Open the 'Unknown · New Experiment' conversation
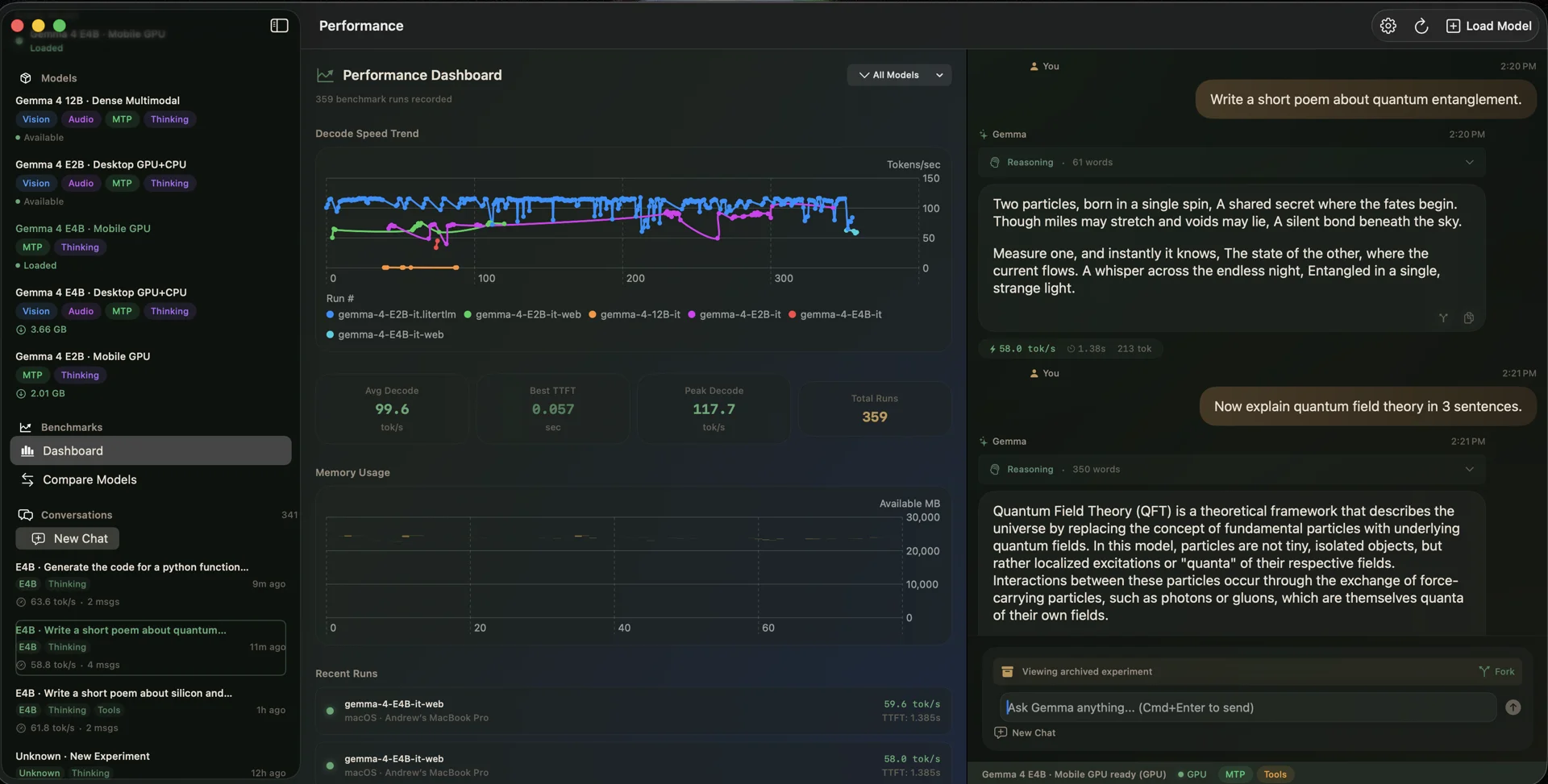1548x784 pixels. point(151,764)
